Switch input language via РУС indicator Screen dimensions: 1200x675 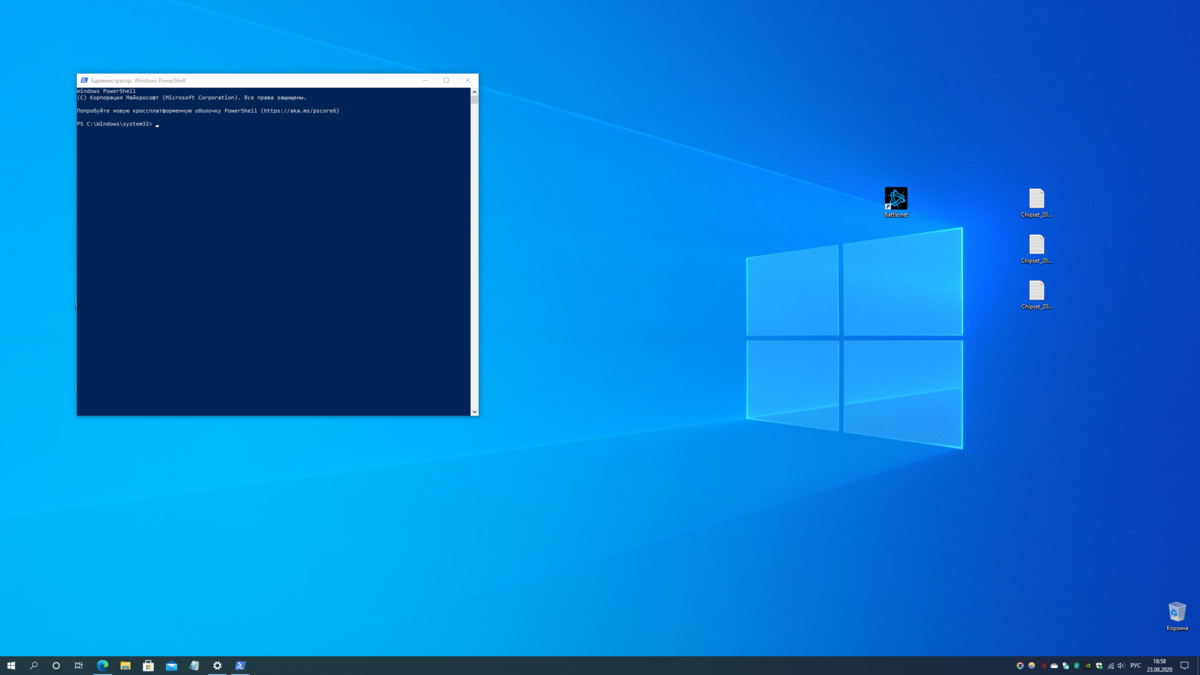(1136, 666)
